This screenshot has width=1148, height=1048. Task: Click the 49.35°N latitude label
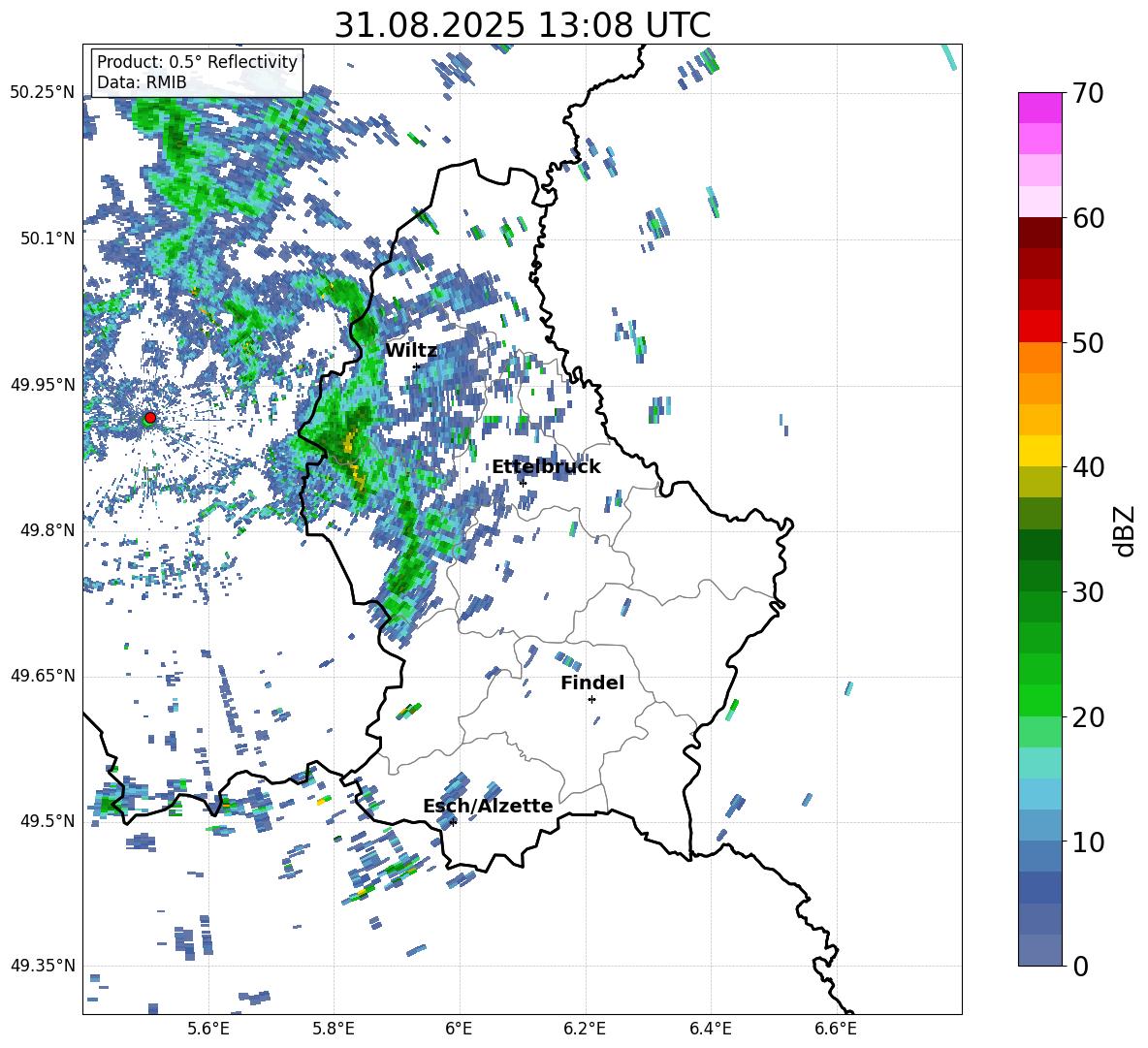pos(43,966)
